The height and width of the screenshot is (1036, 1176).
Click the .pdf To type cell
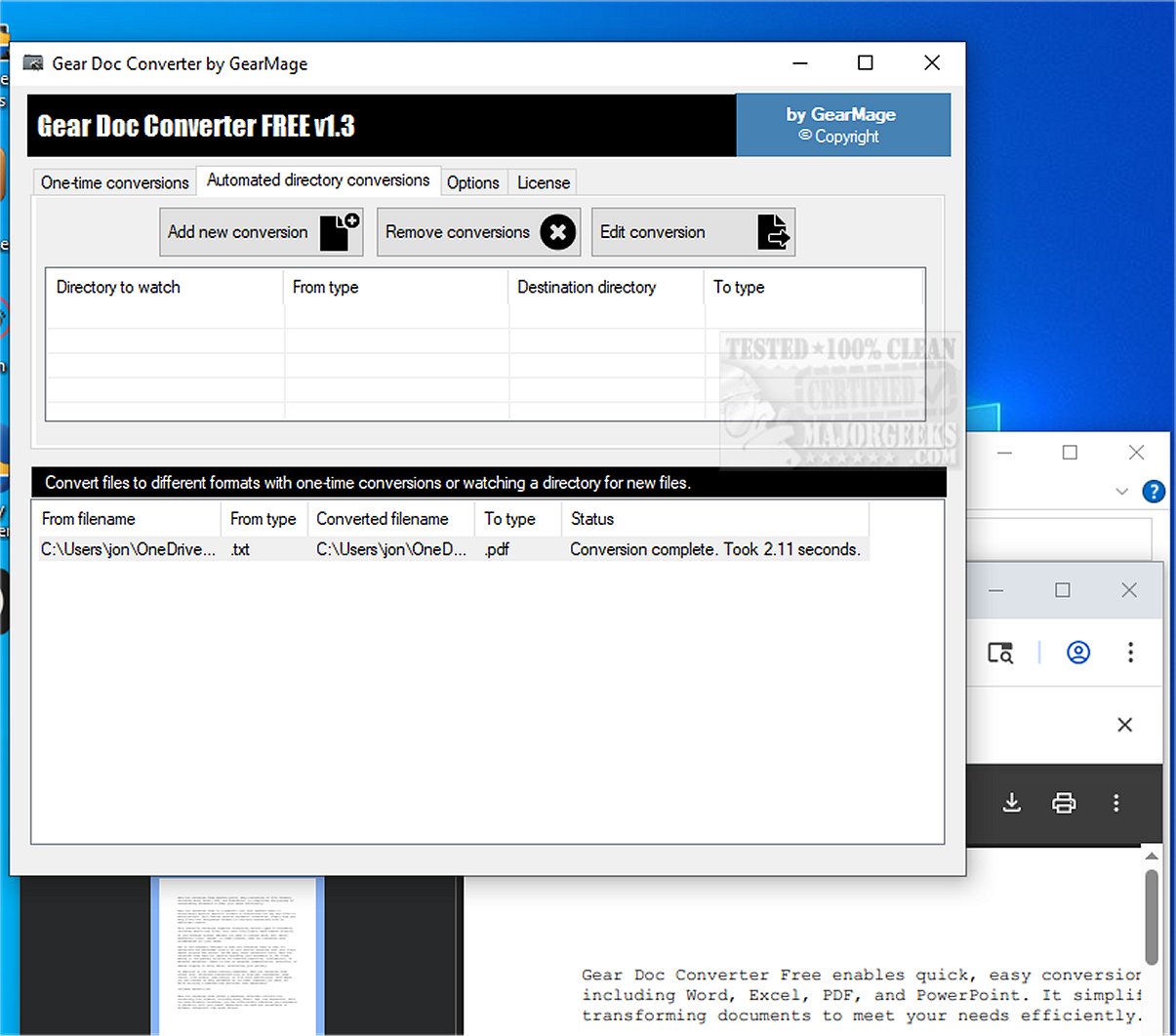point(497,549)
